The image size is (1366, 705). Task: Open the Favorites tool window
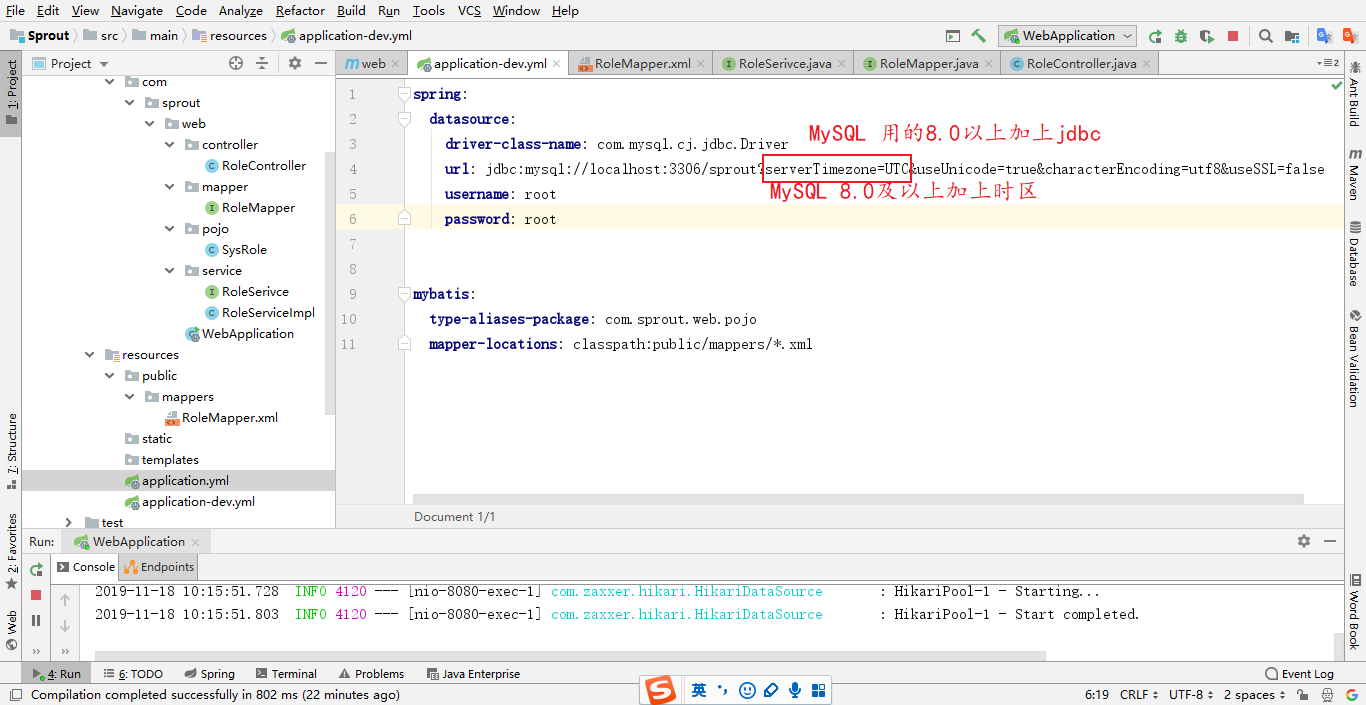pyautogui.click(x=12, y=550)
